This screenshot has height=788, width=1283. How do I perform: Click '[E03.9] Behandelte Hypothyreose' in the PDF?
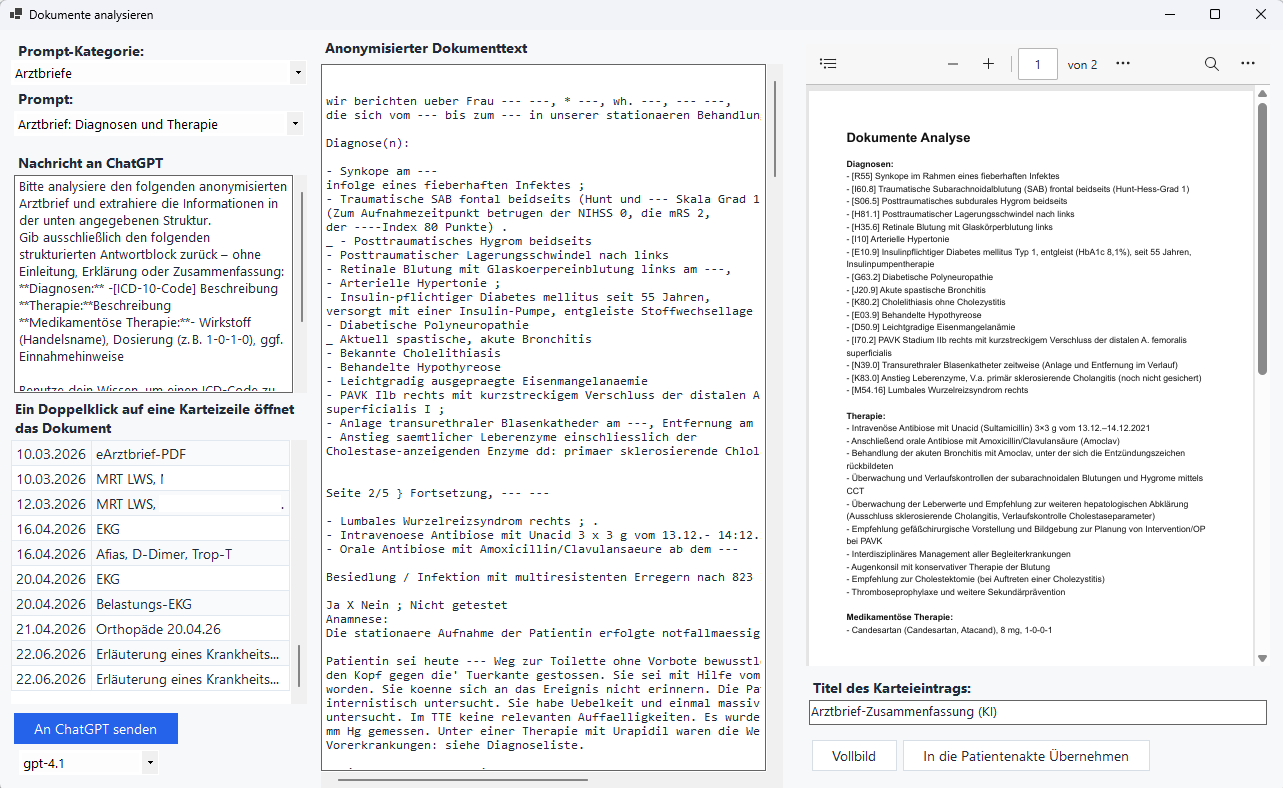point(914,315)
